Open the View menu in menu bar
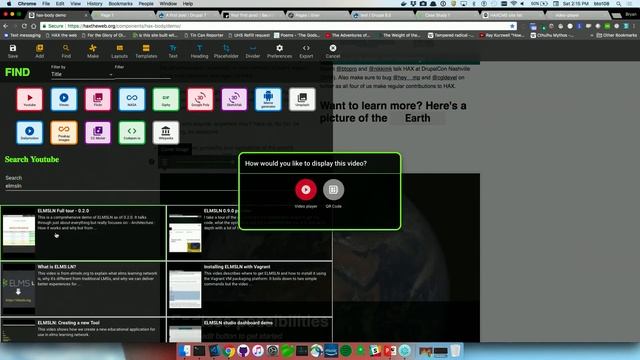The width and height of the screenshot is (640, 360). click(76, 4)
